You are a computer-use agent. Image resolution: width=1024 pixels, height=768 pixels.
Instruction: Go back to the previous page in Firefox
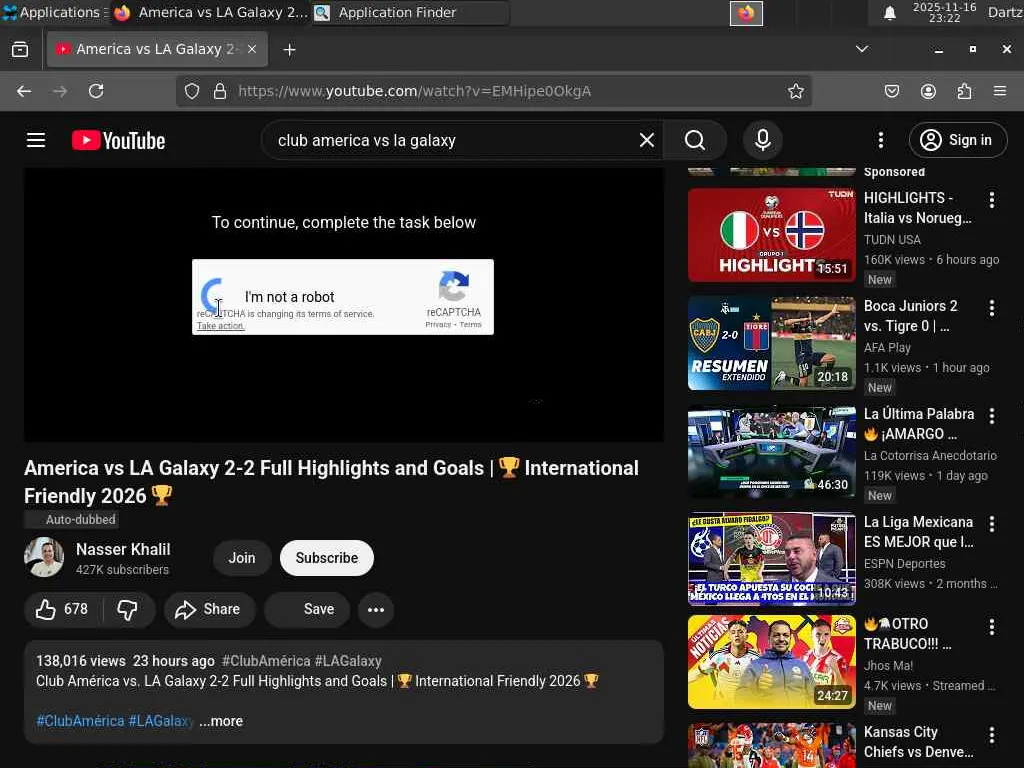(x=24, y=91)
